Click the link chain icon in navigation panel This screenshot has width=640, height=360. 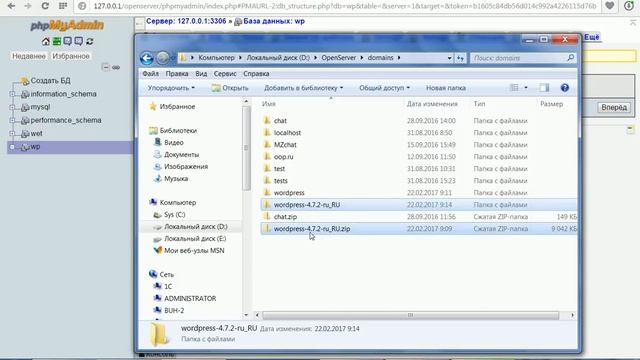pyautogui.click(x=116, y=67)
